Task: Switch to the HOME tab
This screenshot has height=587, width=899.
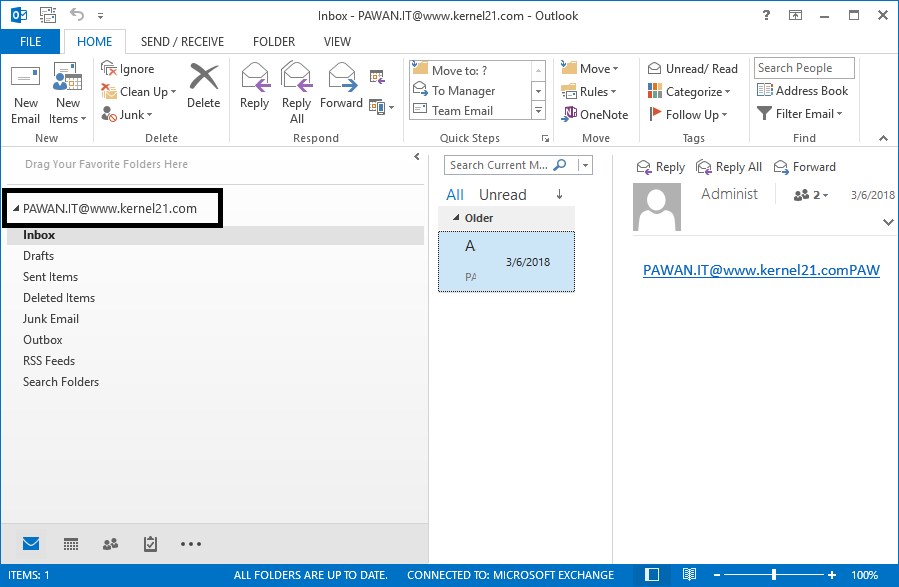Action: (x=95, y=42)
